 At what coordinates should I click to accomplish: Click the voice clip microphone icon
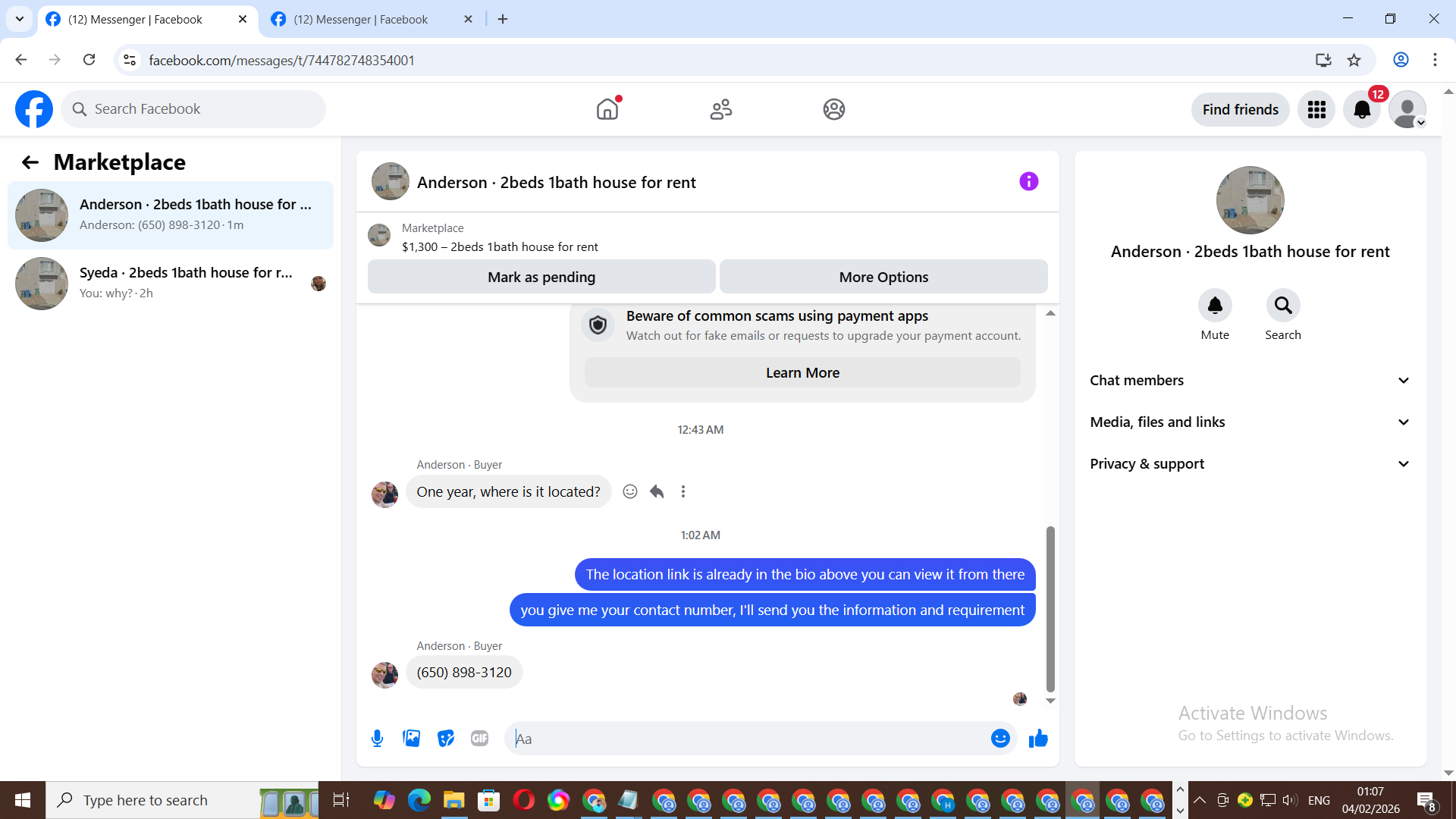click(377, 738)
